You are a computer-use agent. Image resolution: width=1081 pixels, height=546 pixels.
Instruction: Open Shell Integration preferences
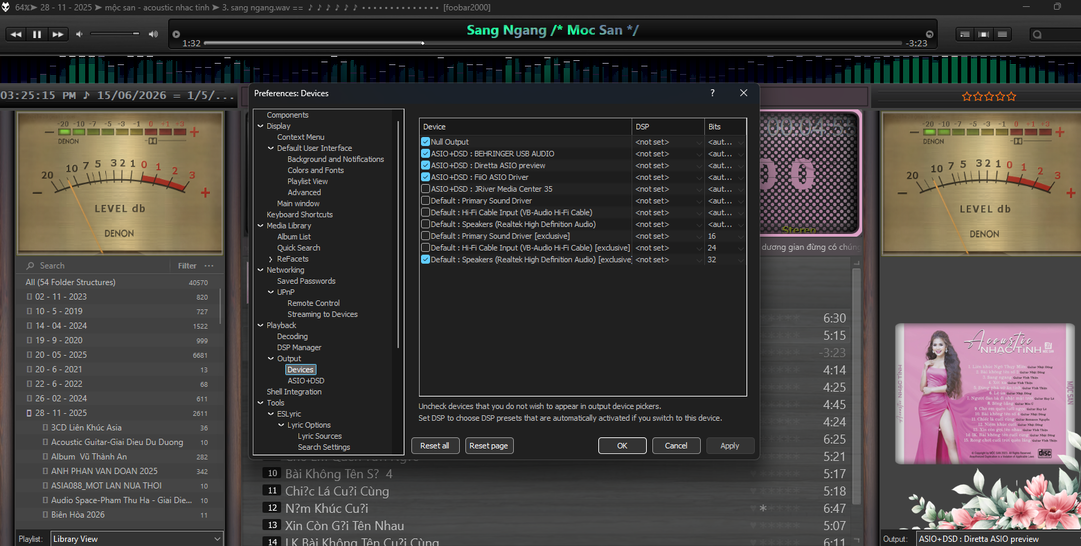(294, 392)
